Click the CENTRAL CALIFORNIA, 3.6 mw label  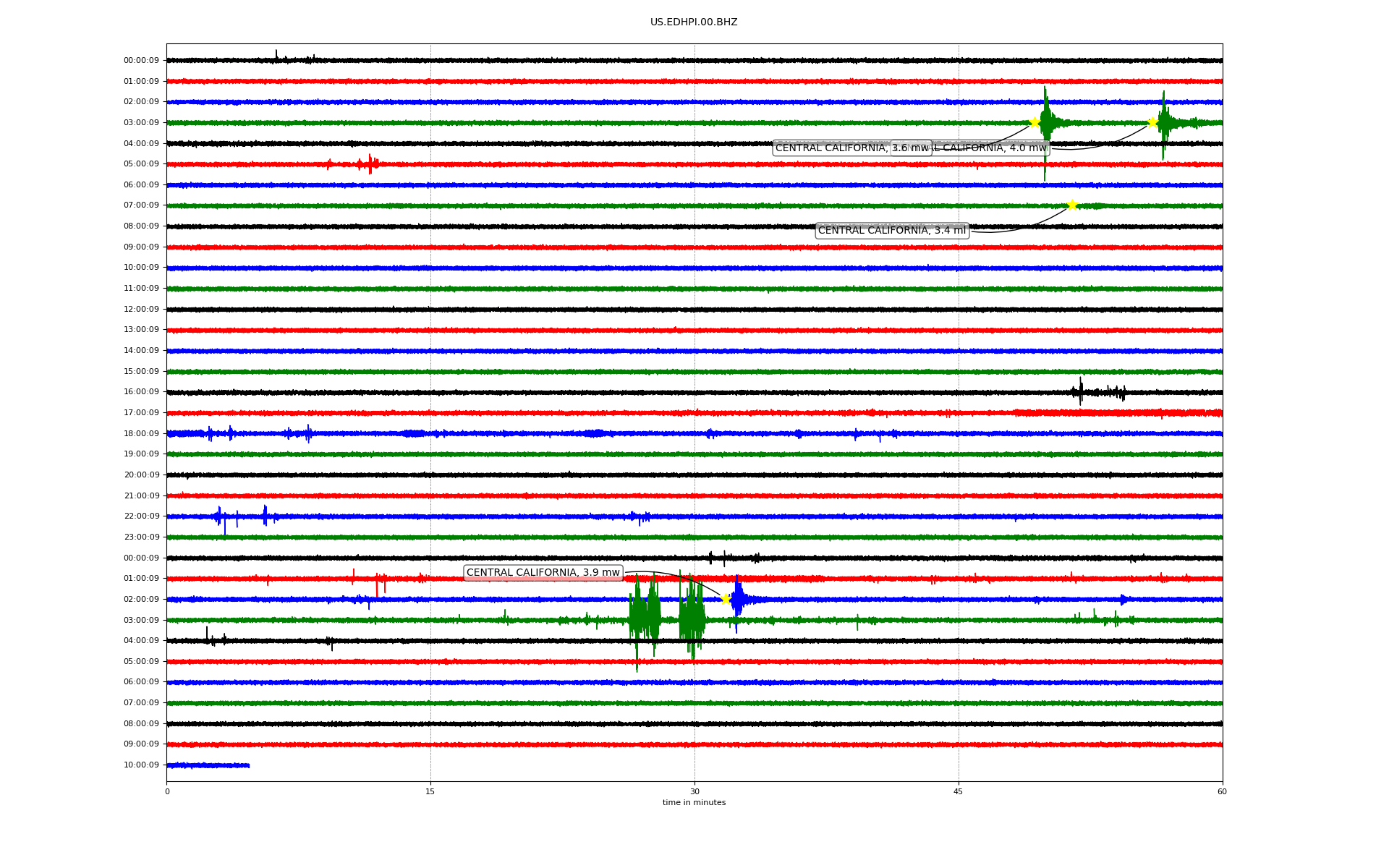832,148
